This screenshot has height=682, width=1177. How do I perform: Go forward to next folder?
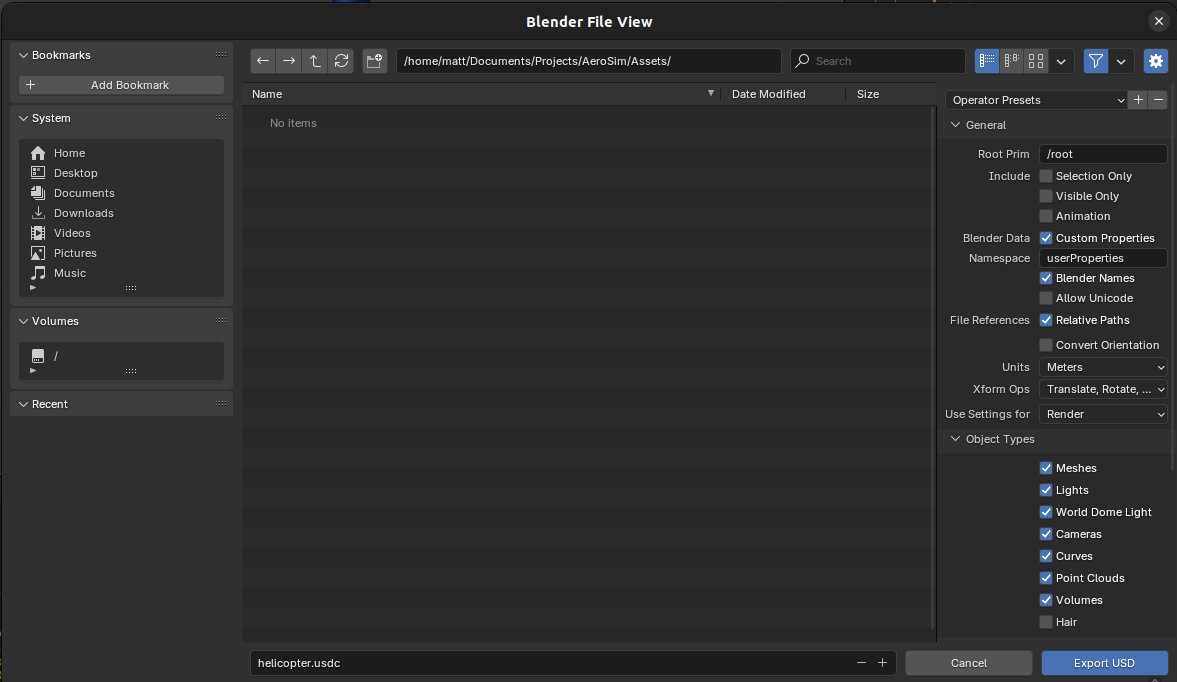(289, 61)
